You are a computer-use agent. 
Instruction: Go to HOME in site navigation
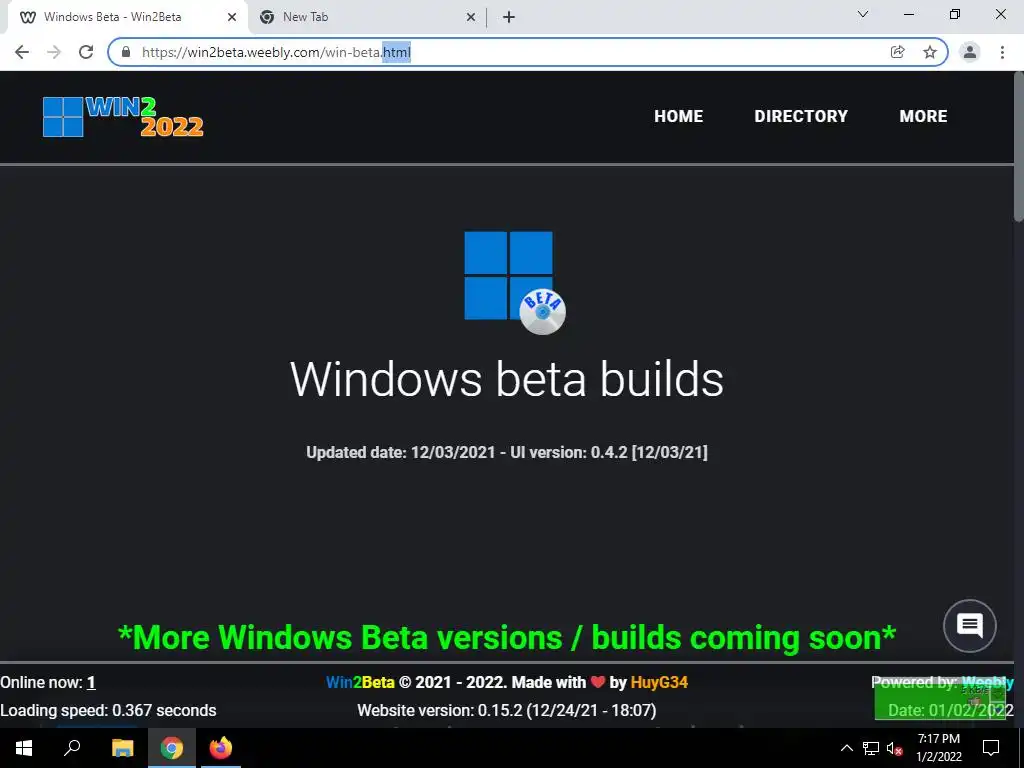[x=679, y=116]
